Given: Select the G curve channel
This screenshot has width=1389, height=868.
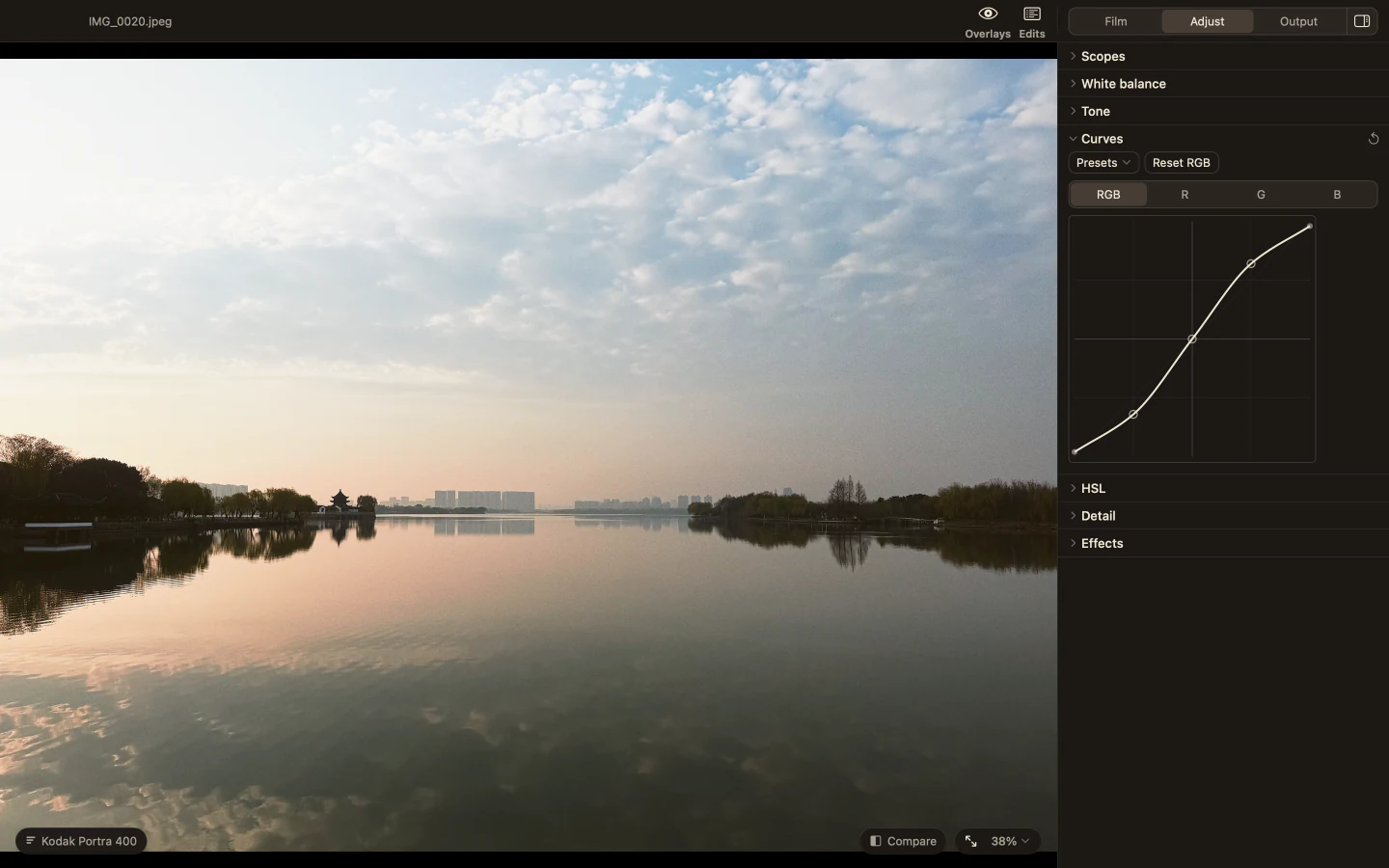Looking at the screenshot, I should 1261,195.
